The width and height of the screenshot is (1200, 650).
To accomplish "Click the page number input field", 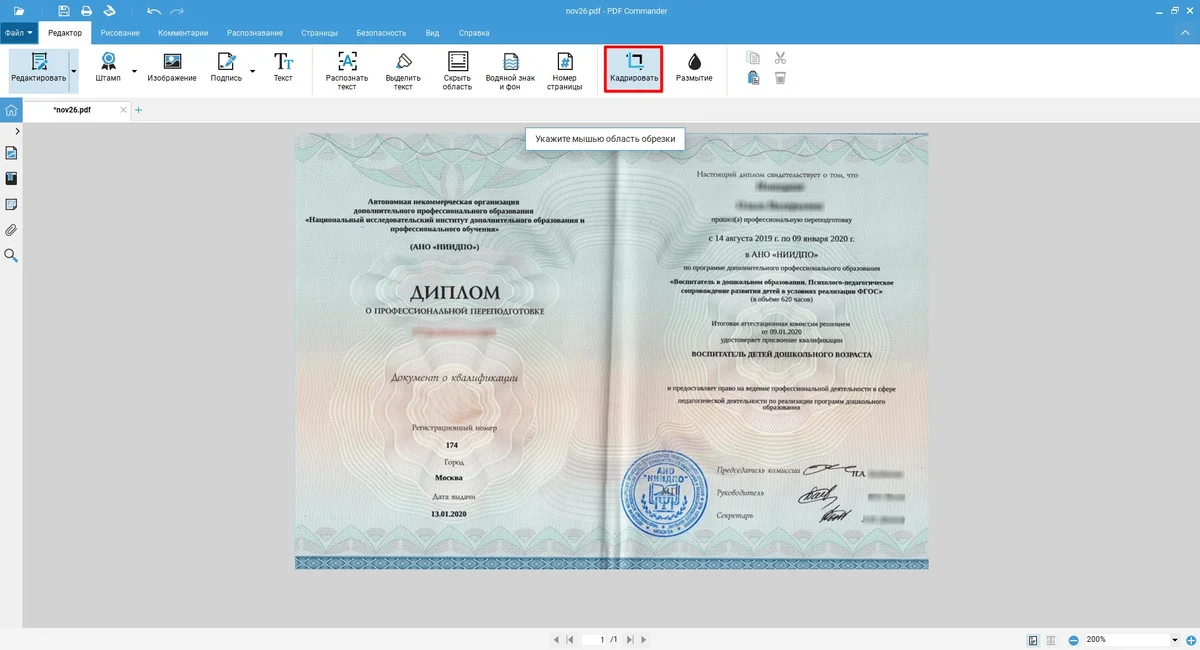I will tap(594, 639).
